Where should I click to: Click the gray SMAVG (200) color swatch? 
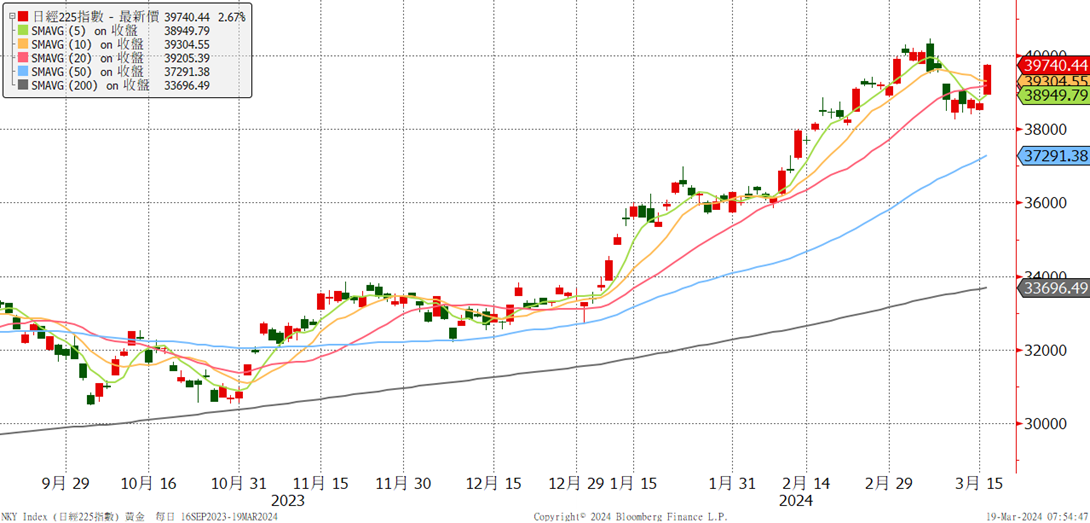24,85
